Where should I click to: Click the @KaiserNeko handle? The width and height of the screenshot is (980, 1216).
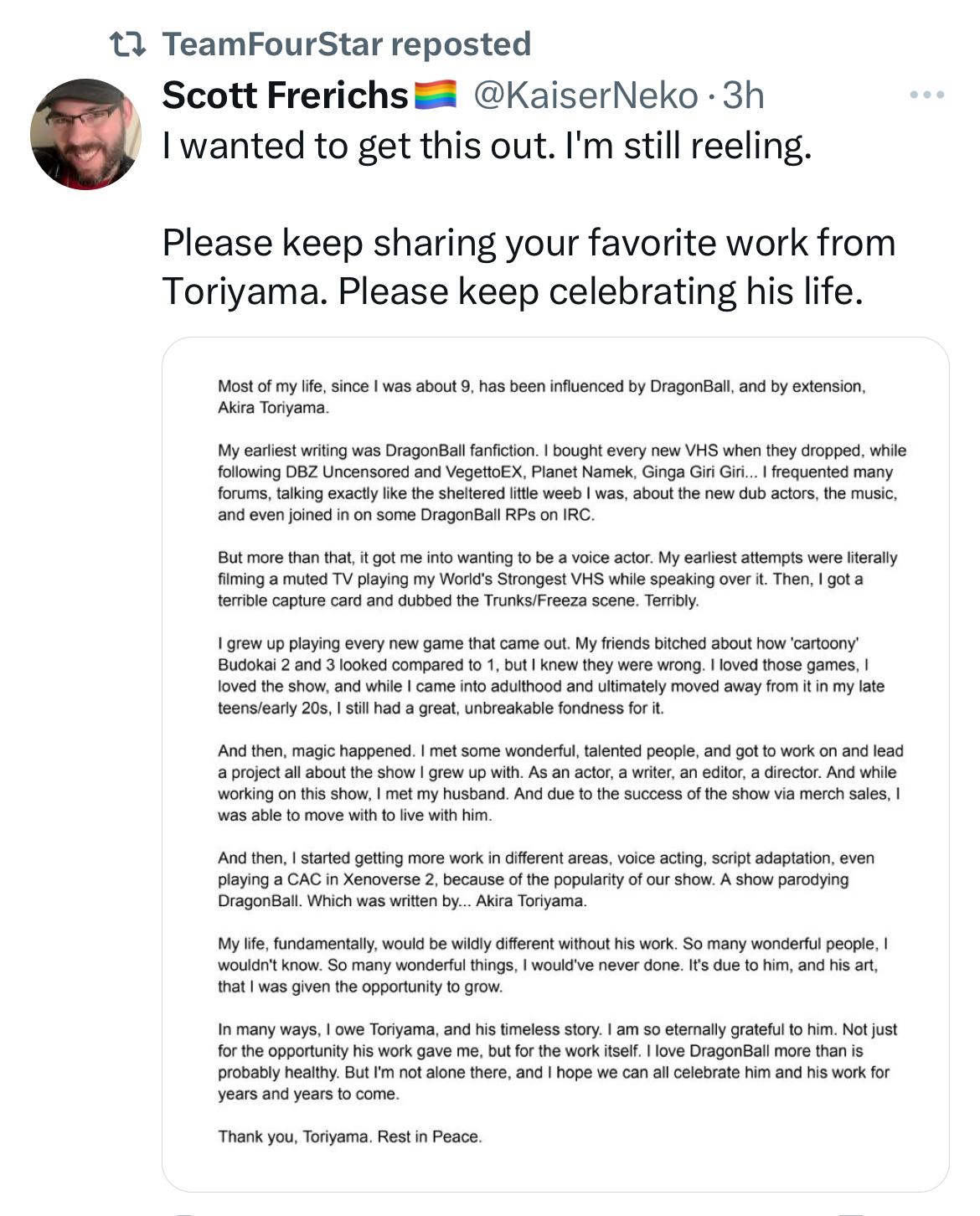click(x=585, y=95)
